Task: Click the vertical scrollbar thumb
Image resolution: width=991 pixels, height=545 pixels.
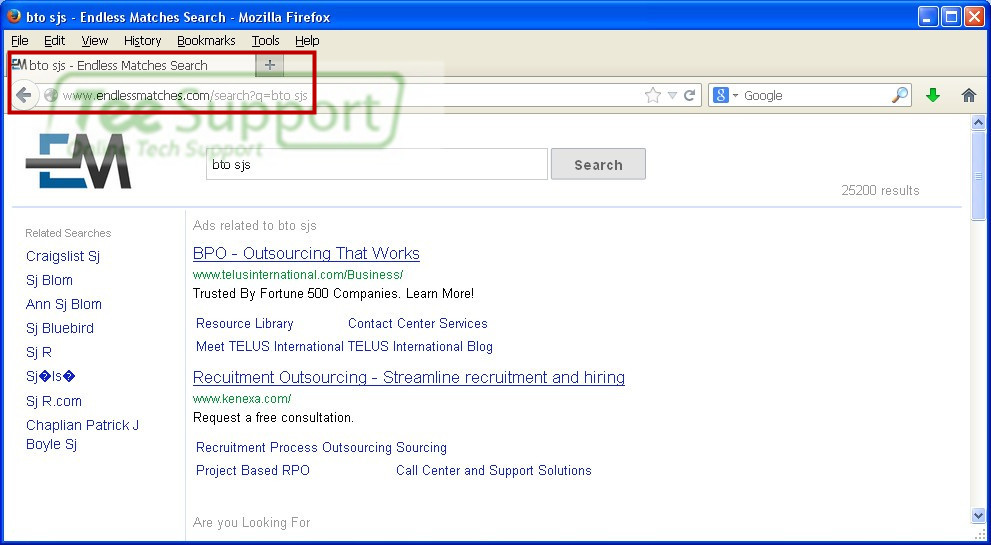Action: [x=978, y=176]
